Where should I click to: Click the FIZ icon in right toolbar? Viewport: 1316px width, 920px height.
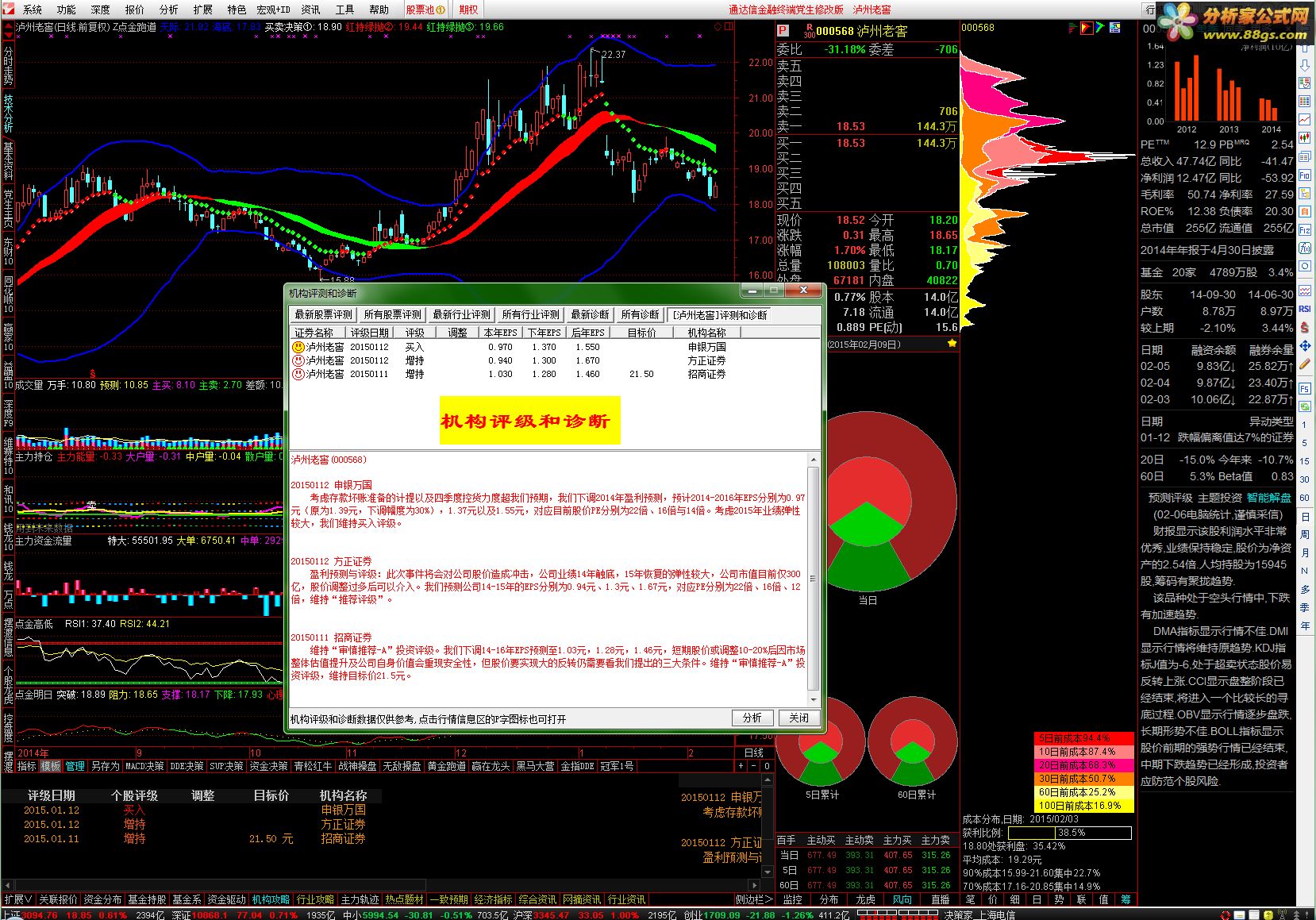point(1305,229)
